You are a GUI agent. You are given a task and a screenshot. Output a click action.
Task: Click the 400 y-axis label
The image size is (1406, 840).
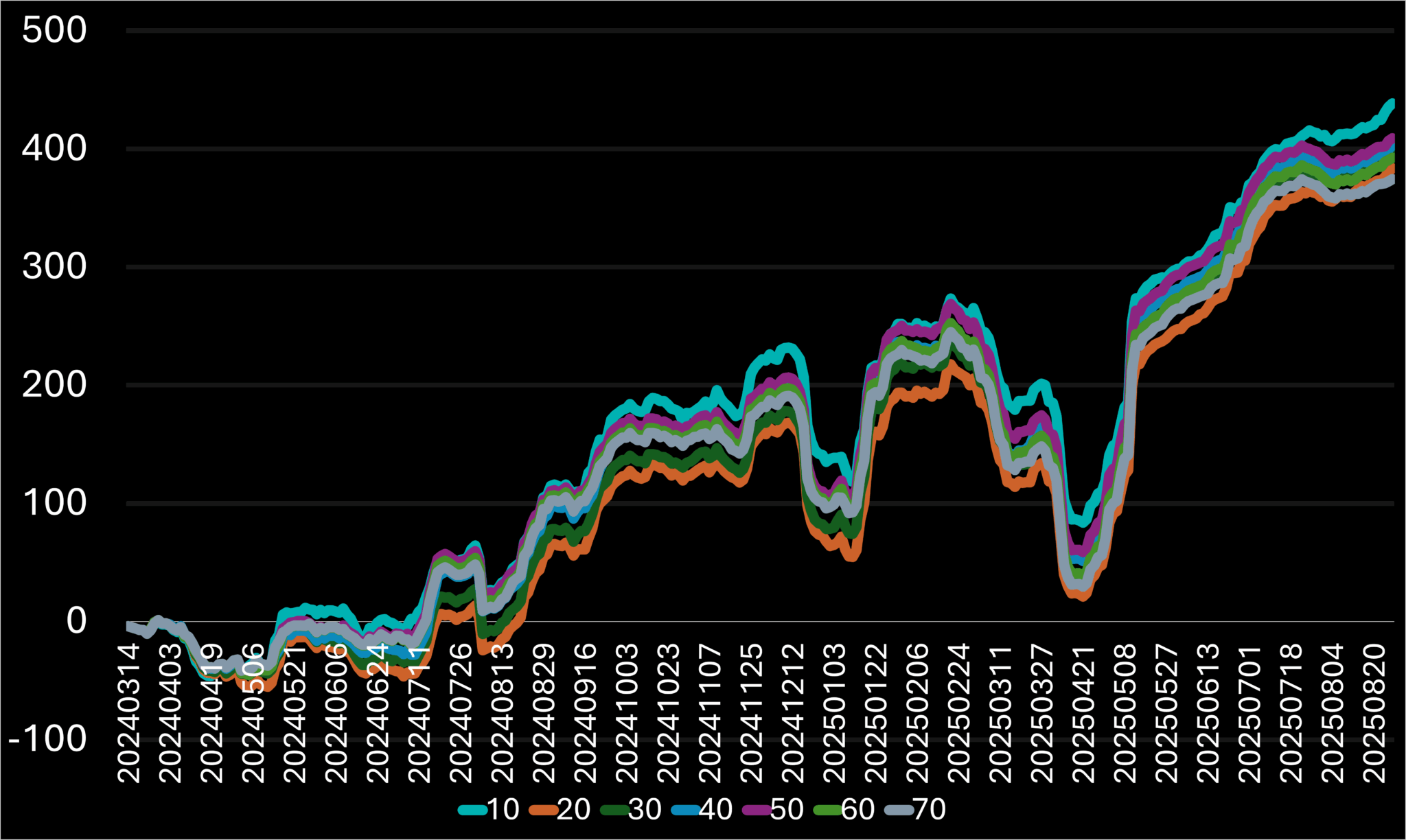(x=54, y=148)
